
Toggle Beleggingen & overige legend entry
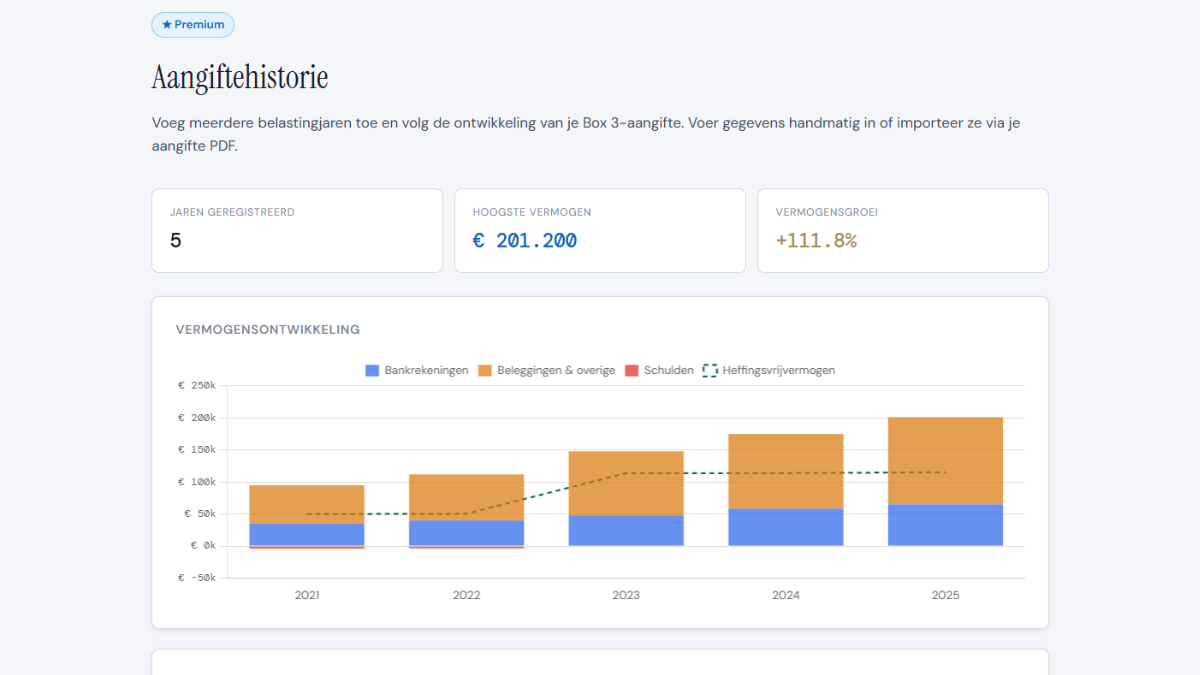click(x=547, y=370)
